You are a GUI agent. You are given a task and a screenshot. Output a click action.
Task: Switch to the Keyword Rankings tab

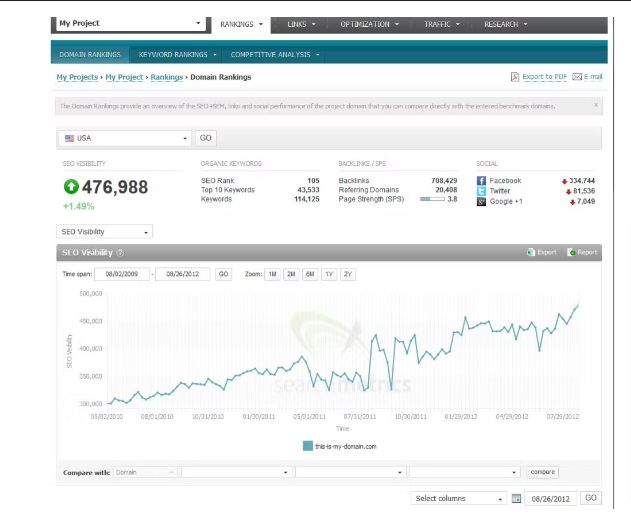[177, 54]
